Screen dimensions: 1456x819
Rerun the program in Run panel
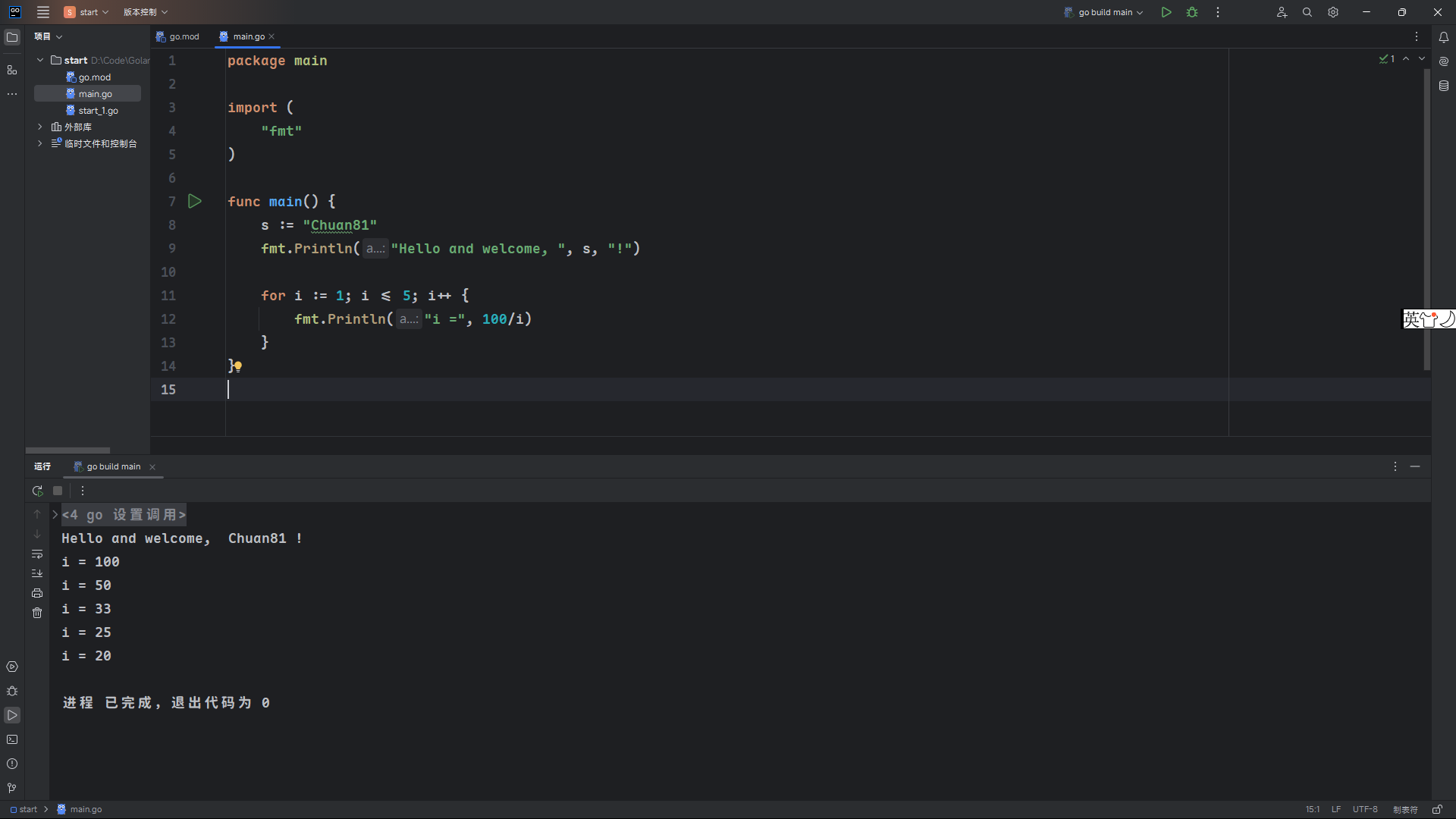(x=37, y=491)
